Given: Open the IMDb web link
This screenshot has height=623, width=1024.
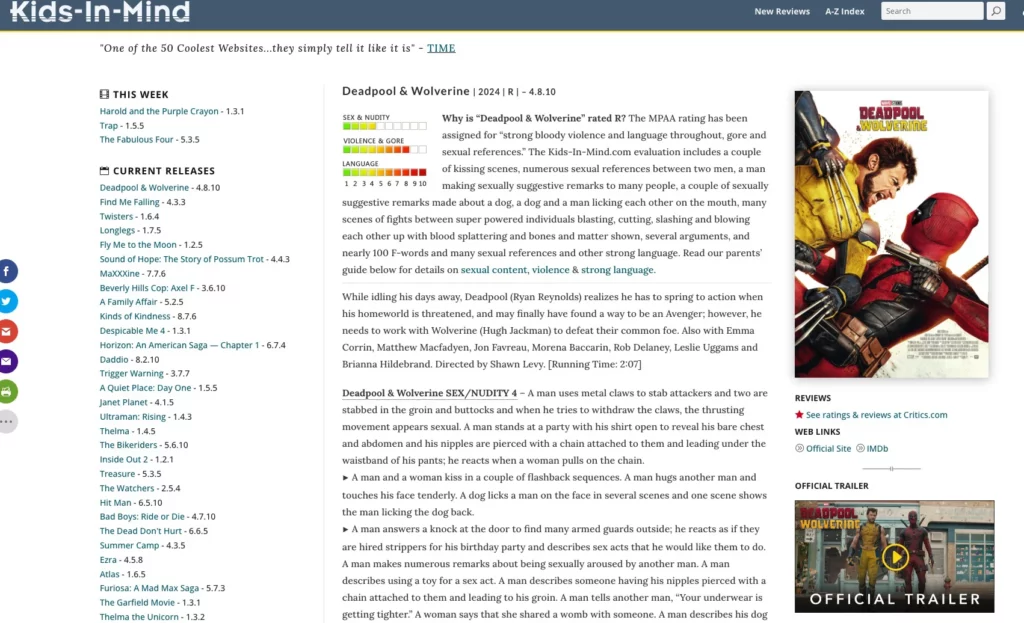Looking at the screenshot, I should [x=877, y=449].
